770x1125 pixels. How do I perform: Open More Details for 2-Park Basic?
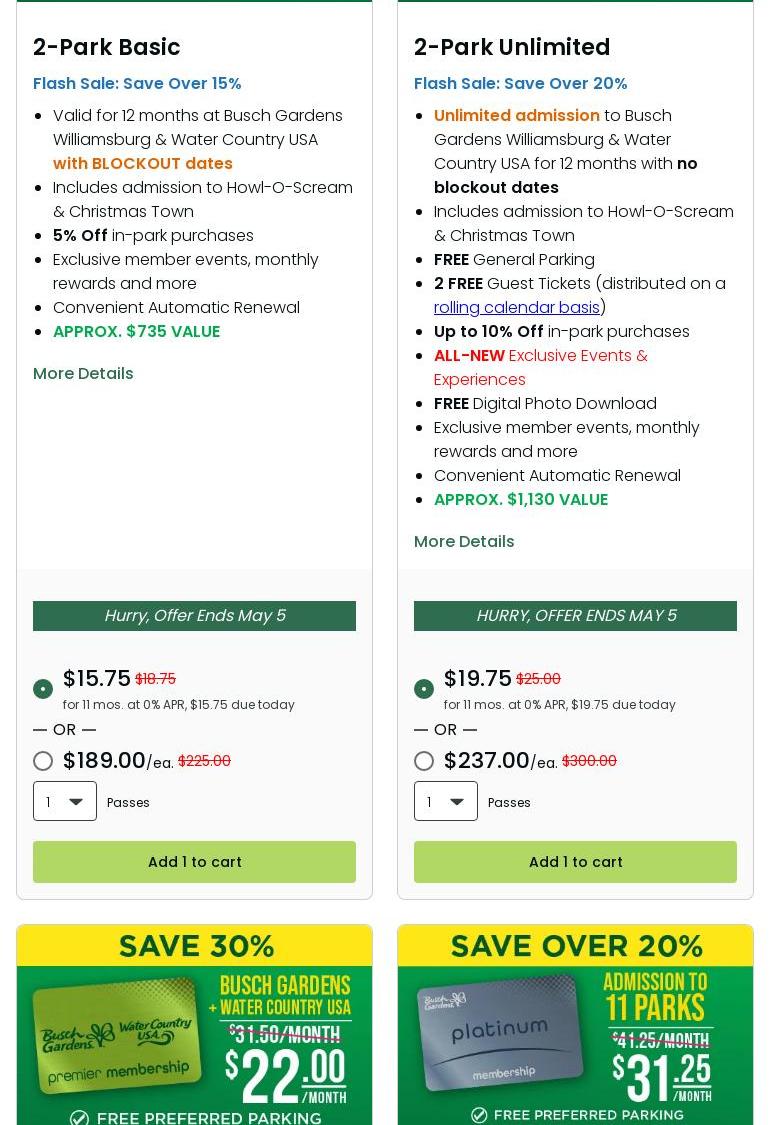(83, 373)
